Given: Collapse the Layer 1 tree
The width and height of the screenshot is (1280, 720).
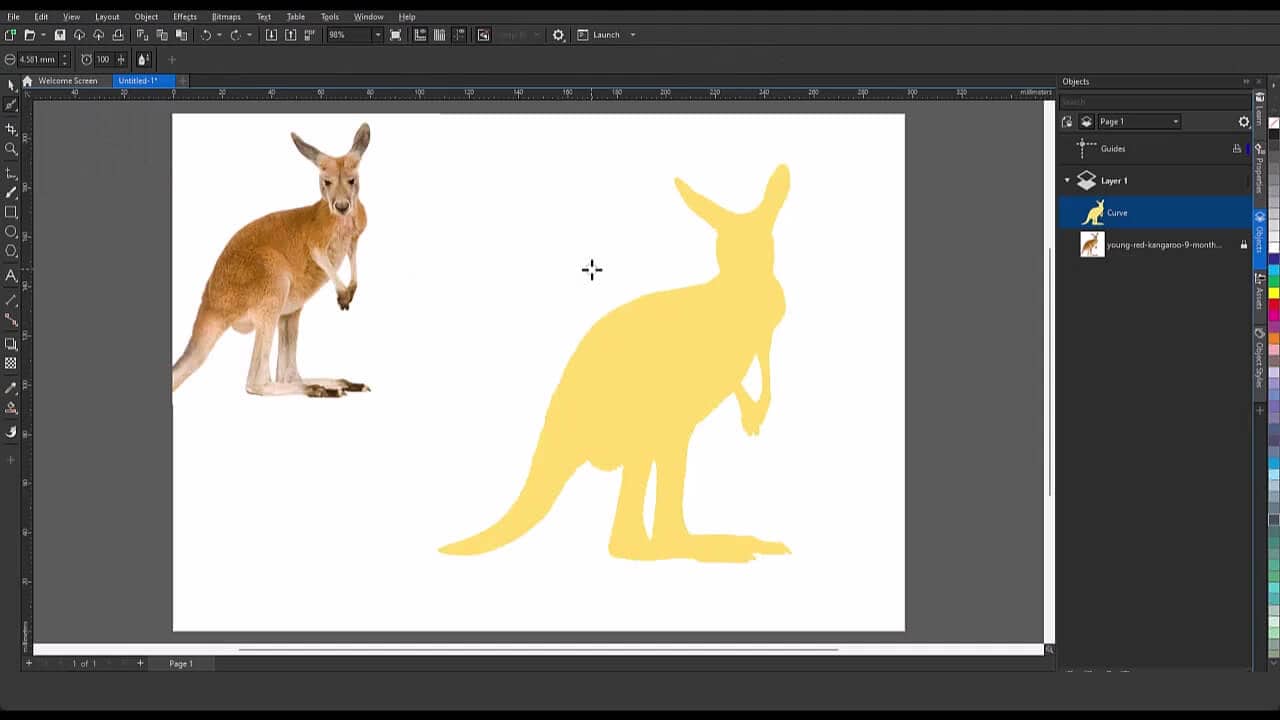Looking at the screenshot, I should coord(1067,181).
